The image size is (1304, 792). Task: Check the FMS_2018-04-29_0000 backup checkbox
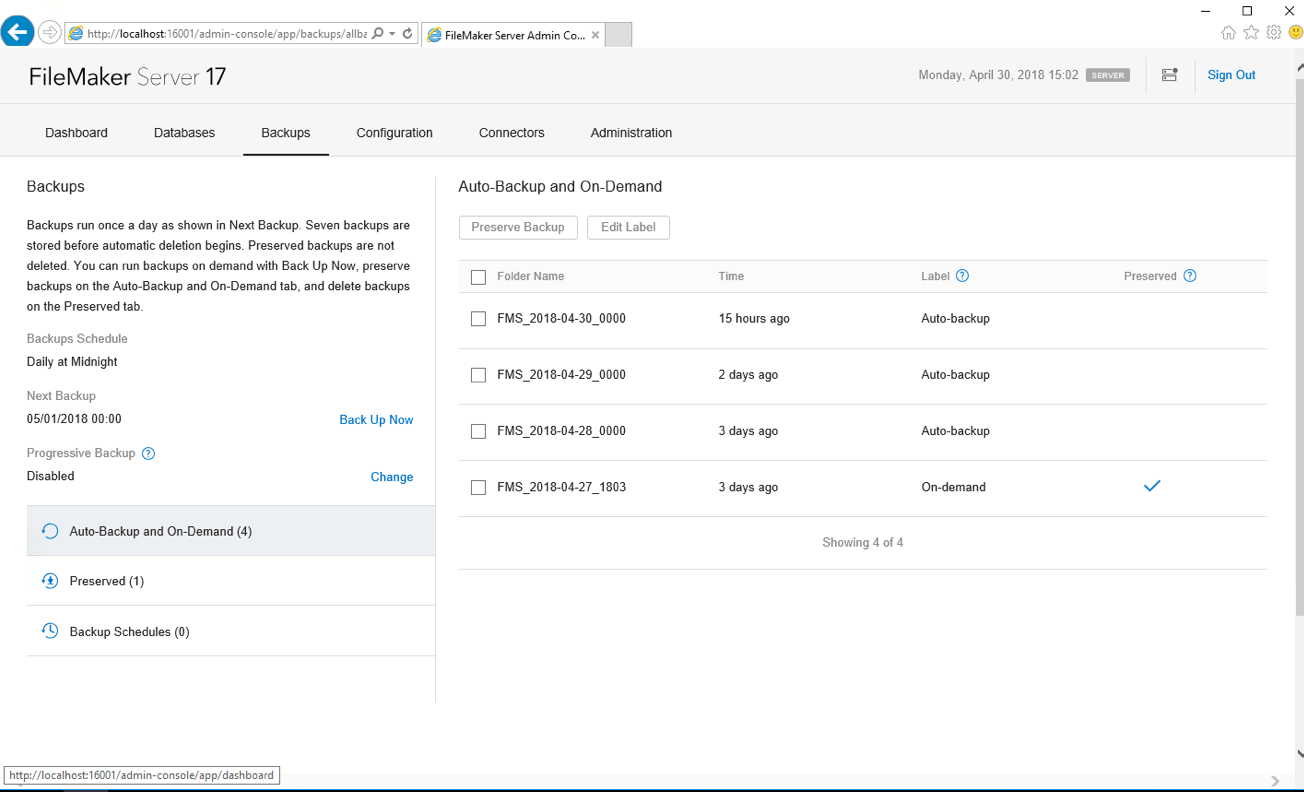478,375
